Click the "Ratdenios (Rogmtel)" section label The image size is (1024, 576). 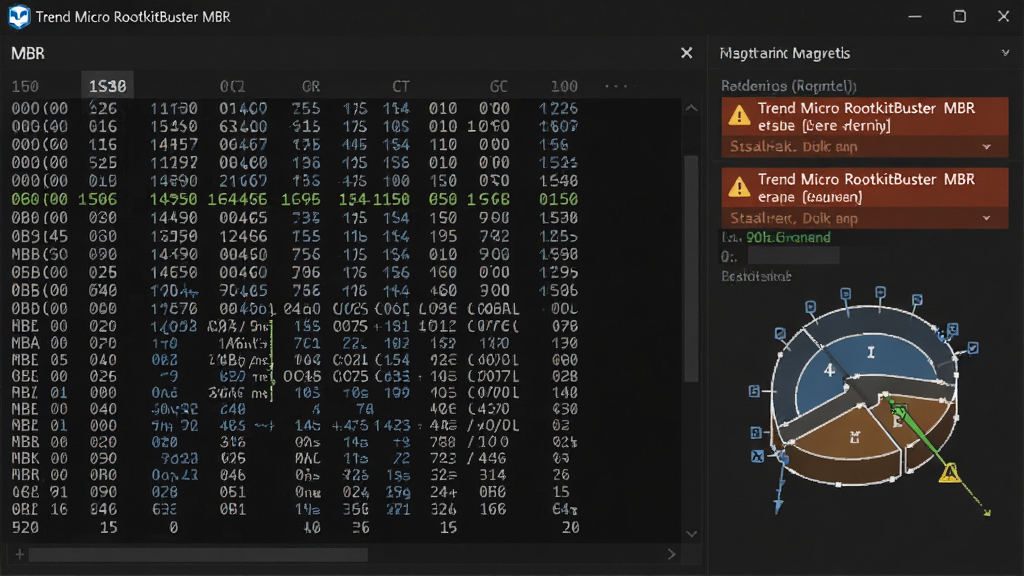tap(788, 86)
